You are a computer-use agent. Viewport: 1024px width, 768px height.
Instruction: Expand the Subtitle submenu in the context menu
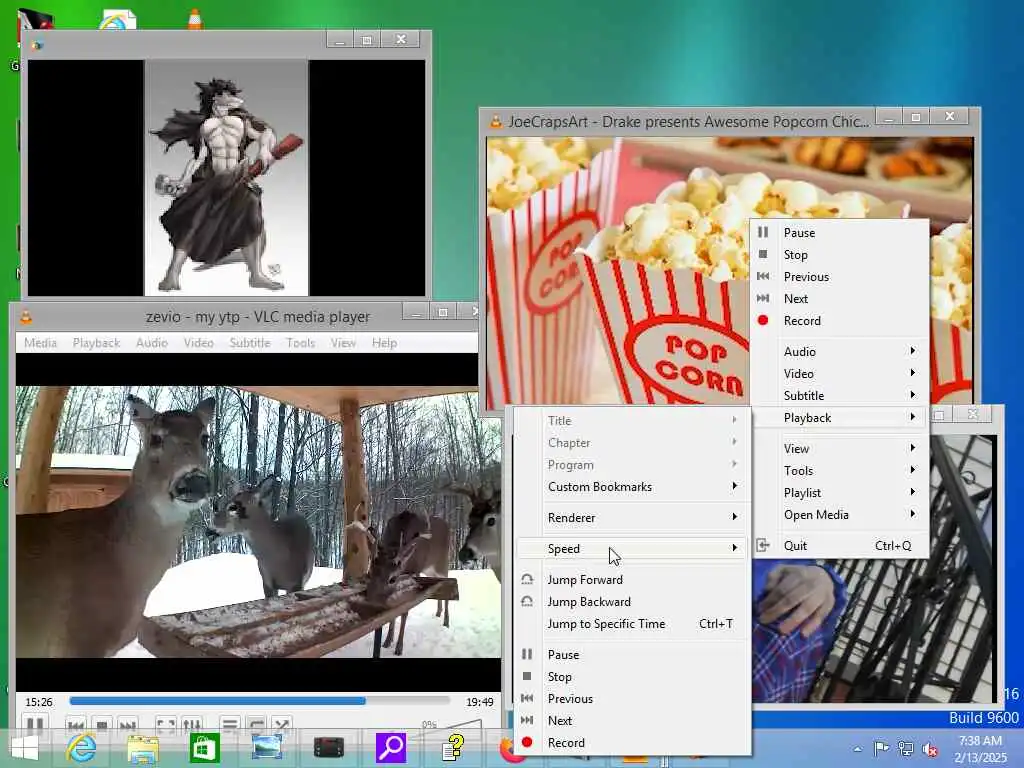tap(840, 396)
